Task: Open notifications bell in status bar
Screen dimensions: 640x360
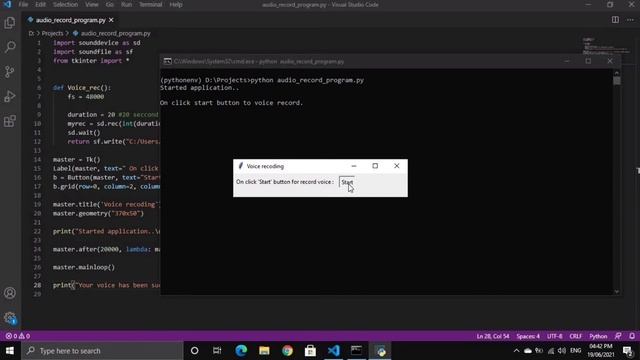Action: [632, 336]
